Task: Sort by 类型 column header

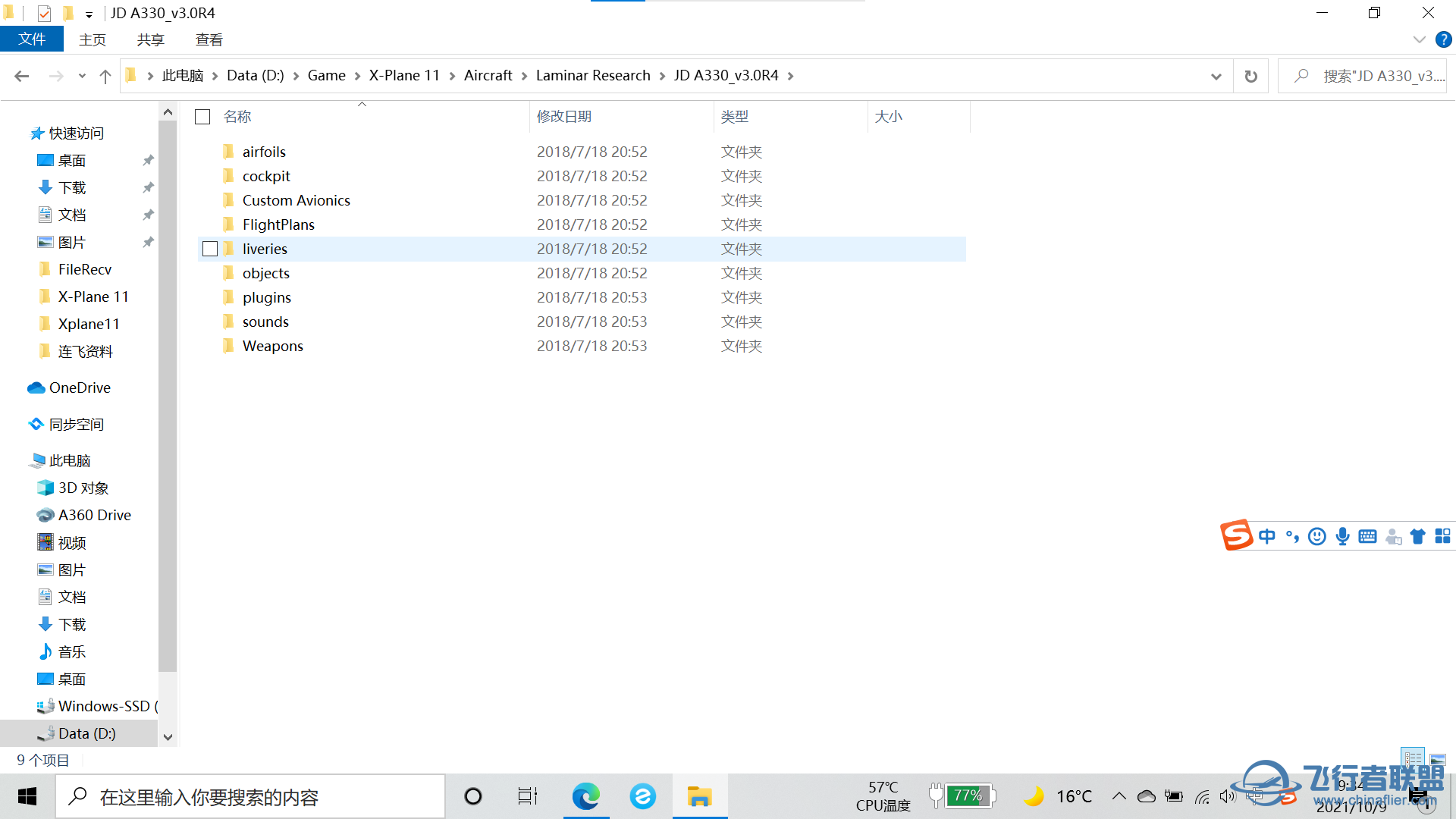Action: [x=735, y=117]
